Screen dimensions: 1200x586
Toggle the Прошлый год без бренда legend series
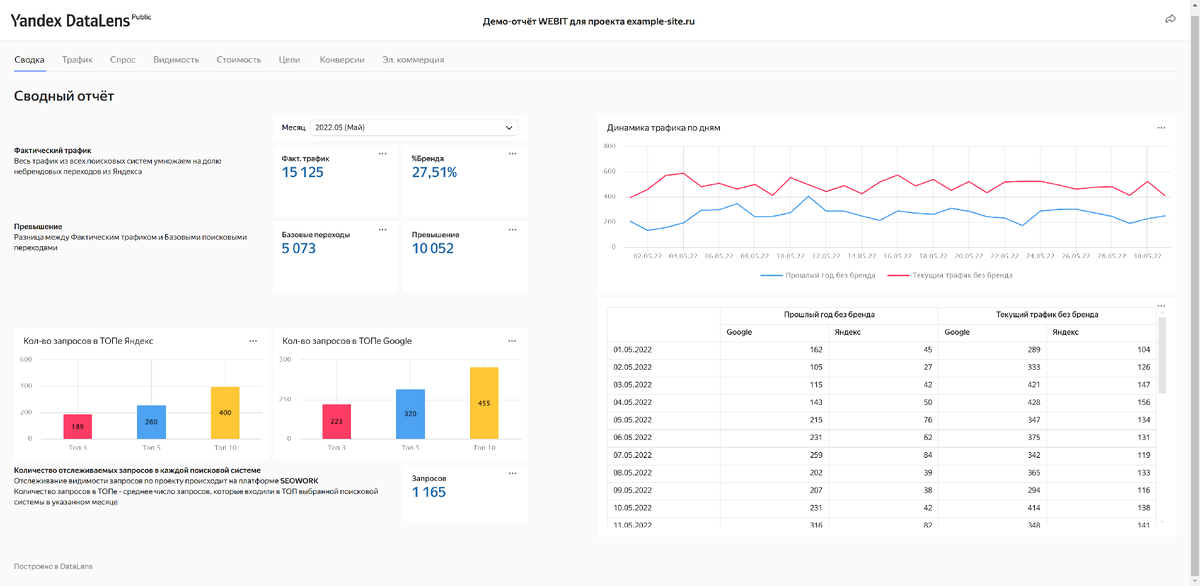(x=818, y=274)
